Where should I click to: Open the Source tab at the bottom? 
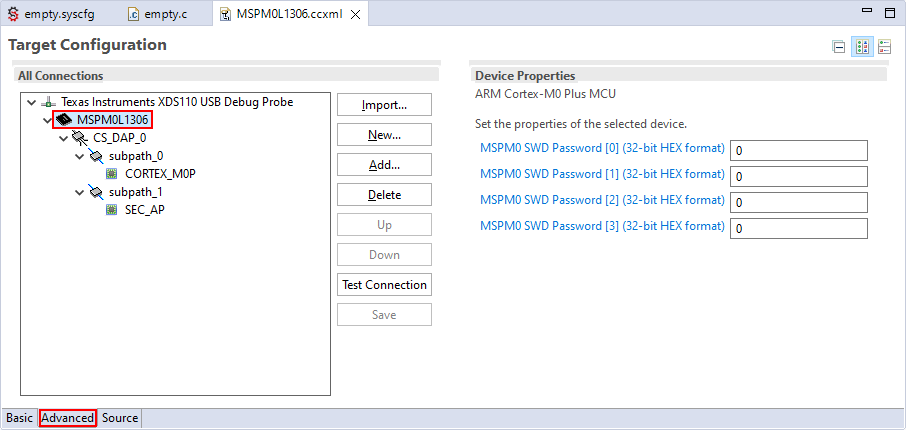click(x=120, y=418)
